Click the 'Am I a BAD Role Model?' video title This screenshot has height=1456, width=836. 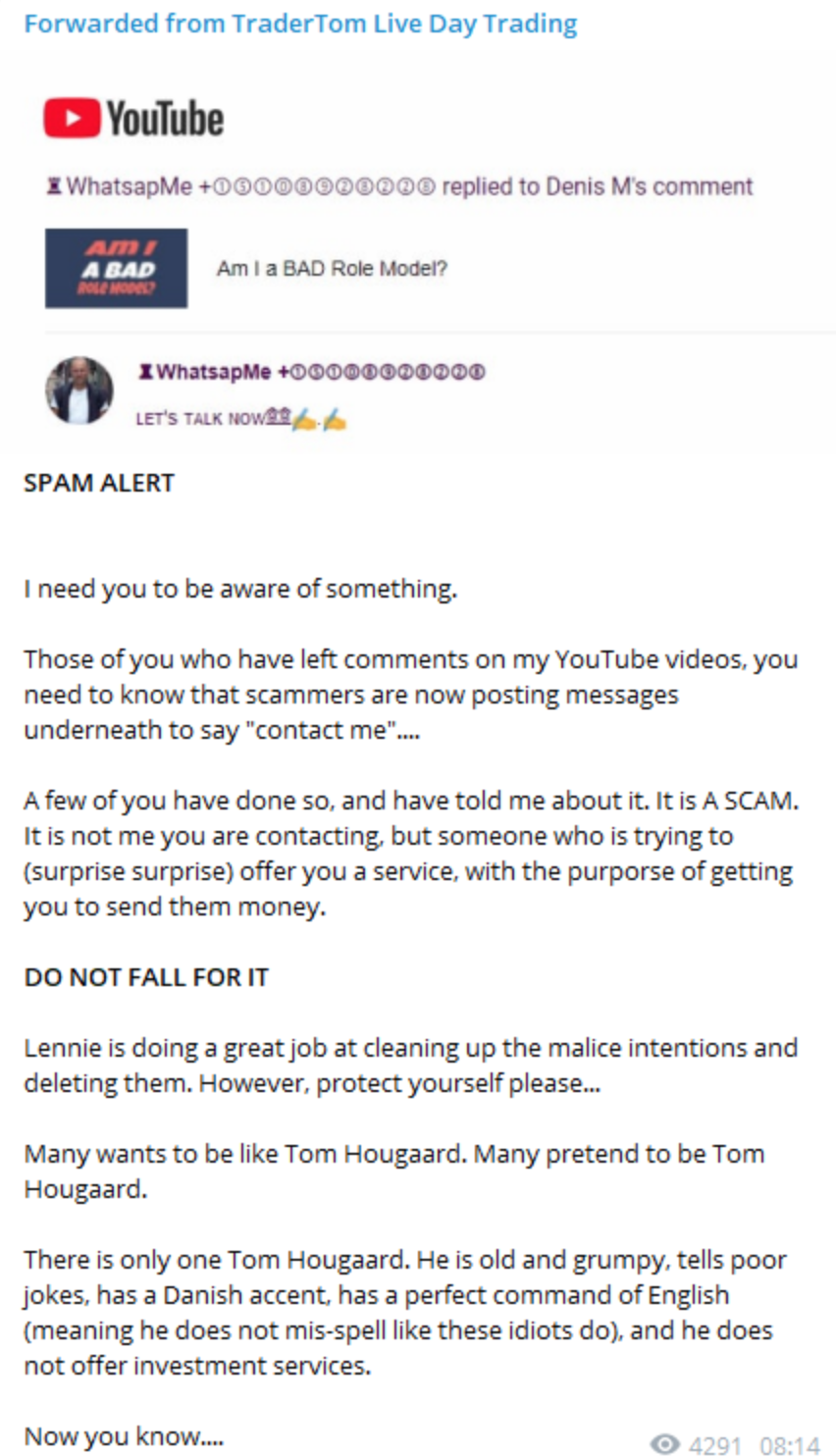332,269
